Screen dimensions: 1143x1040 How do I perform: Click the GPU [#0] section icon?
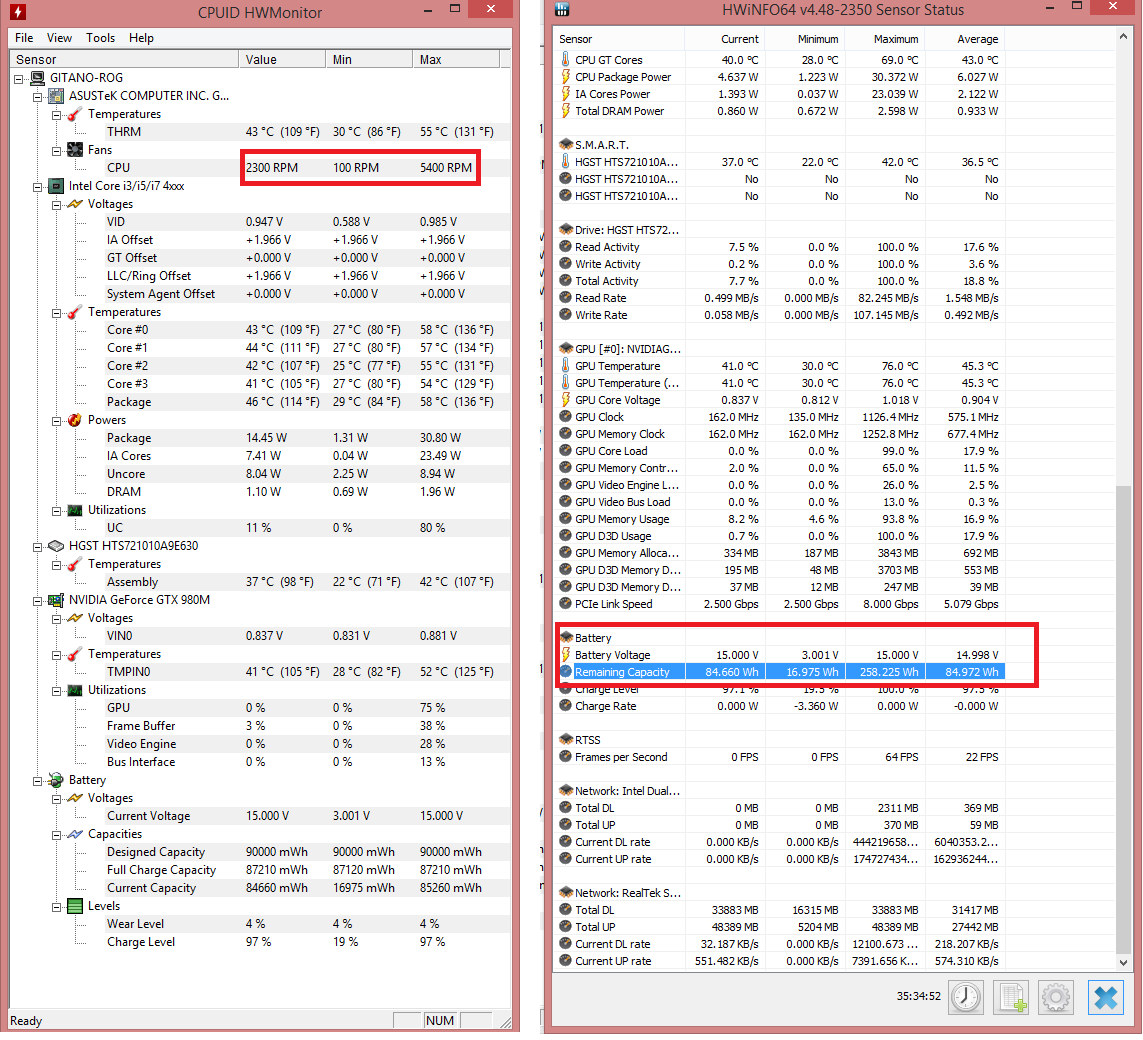click(x=566, y=349)
